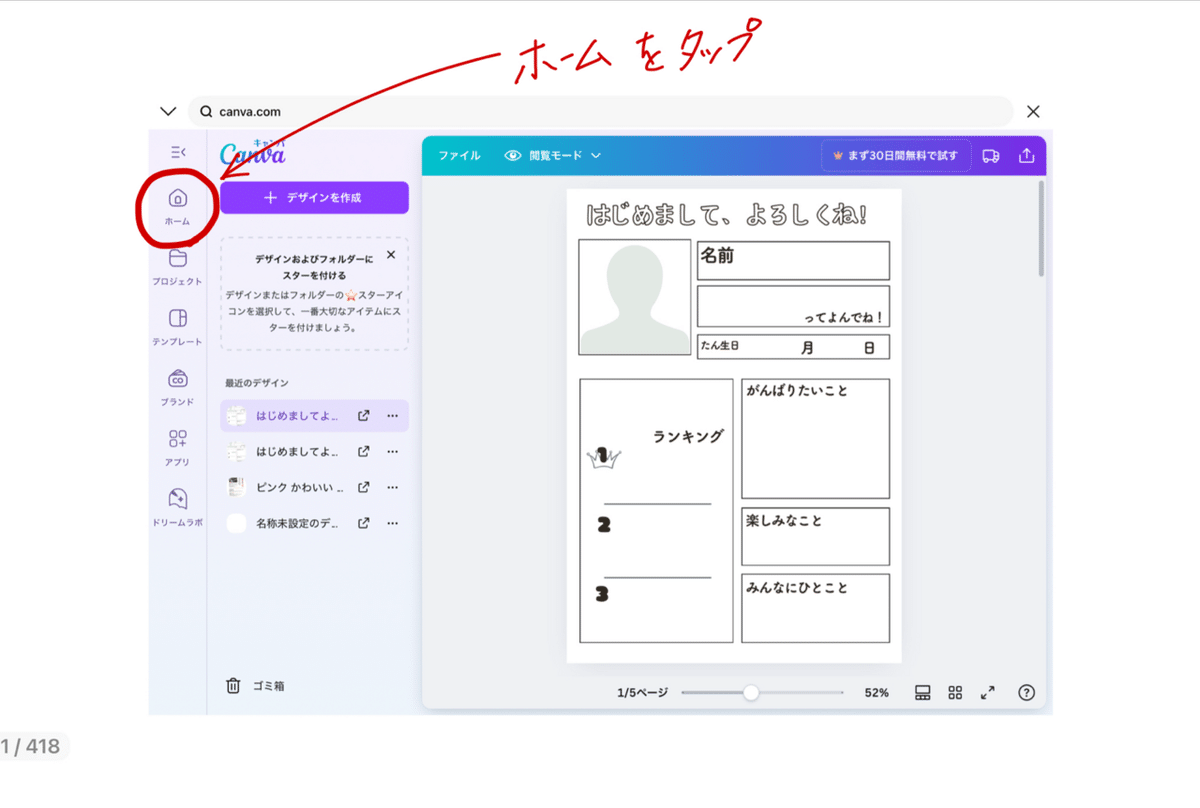The width and height of the screenshot is (1200, 808).
Task: Click デザインを作成 button
Action: tap(314, 198)
